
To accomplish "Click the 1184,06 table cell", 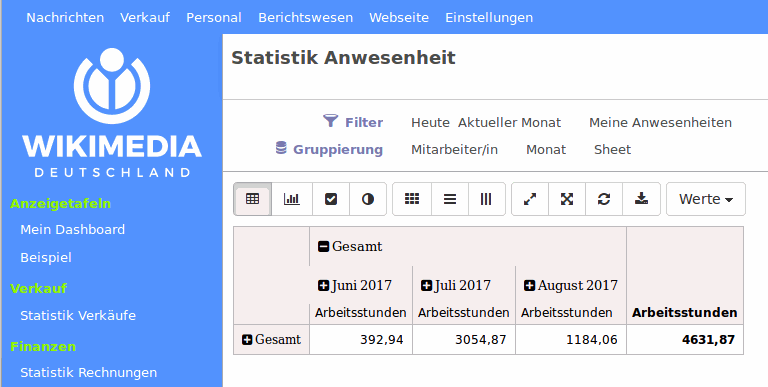I will click(571, 339).
